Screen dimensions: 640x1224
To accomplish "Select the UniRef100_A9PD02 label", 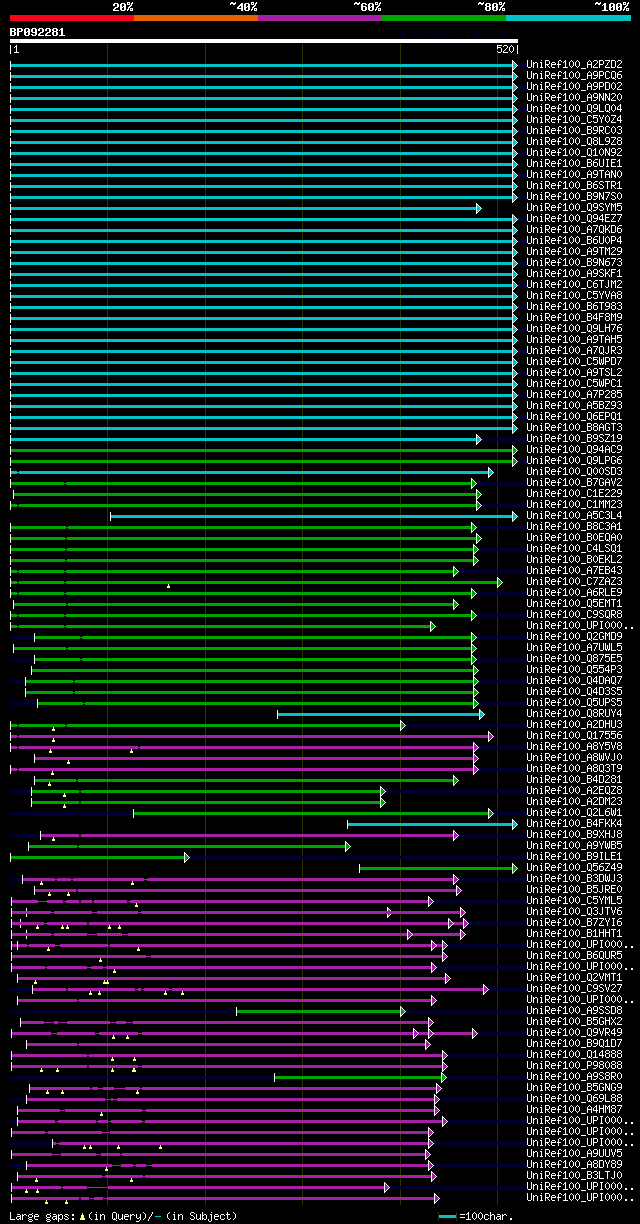I will pos(574,87).
